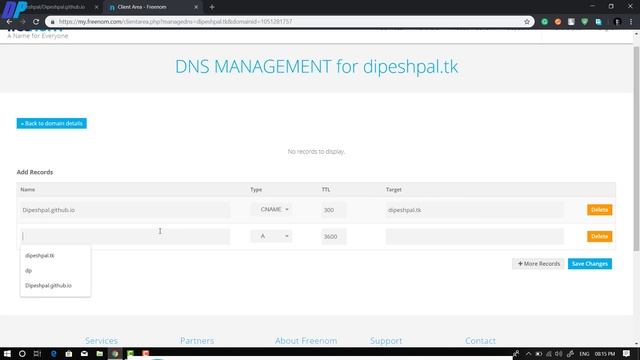Open the blue document extension icon
The image size is (640, 360).
click(598, 22)
